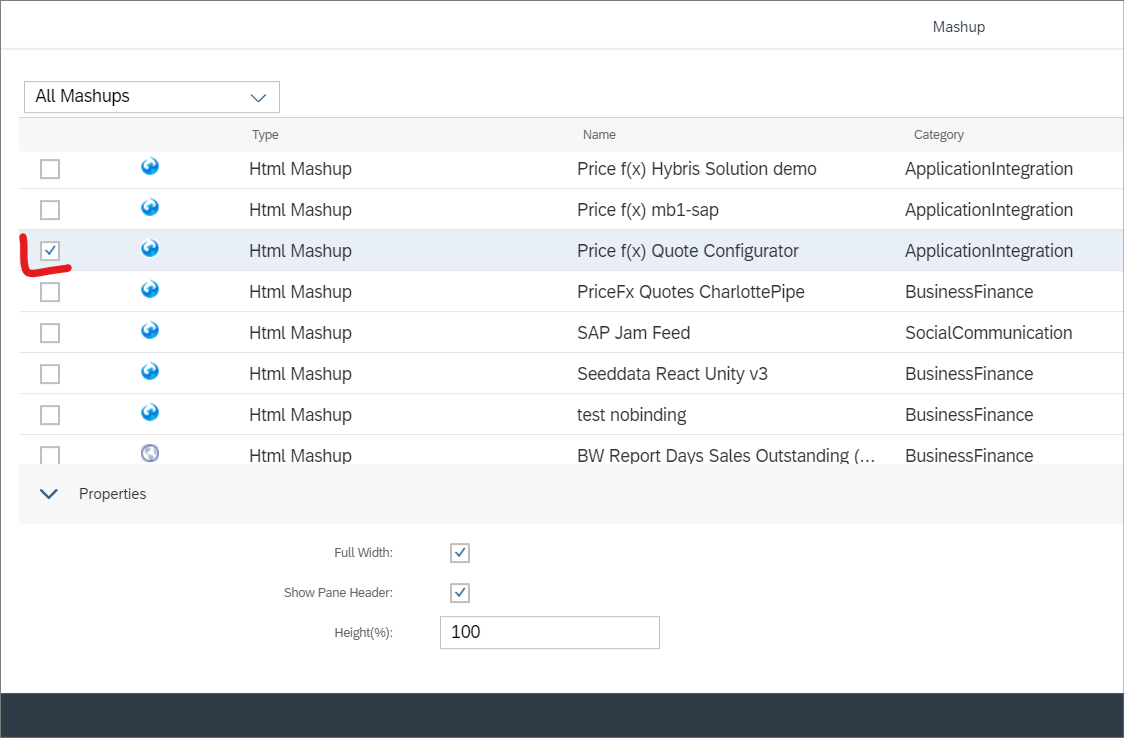Select the PriceFx Quotes CharlottePipe name

pos(690,292)
